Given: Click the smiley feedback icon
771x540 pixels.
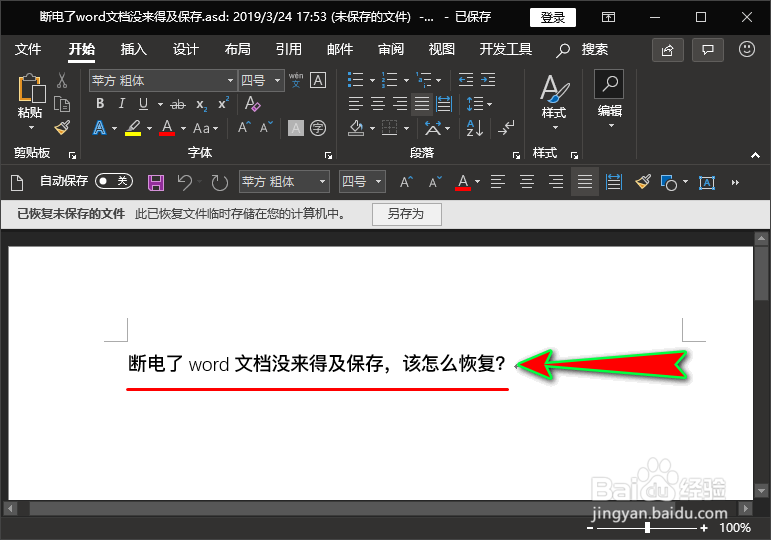Looking at the screenshot, I should click(746, 49).
